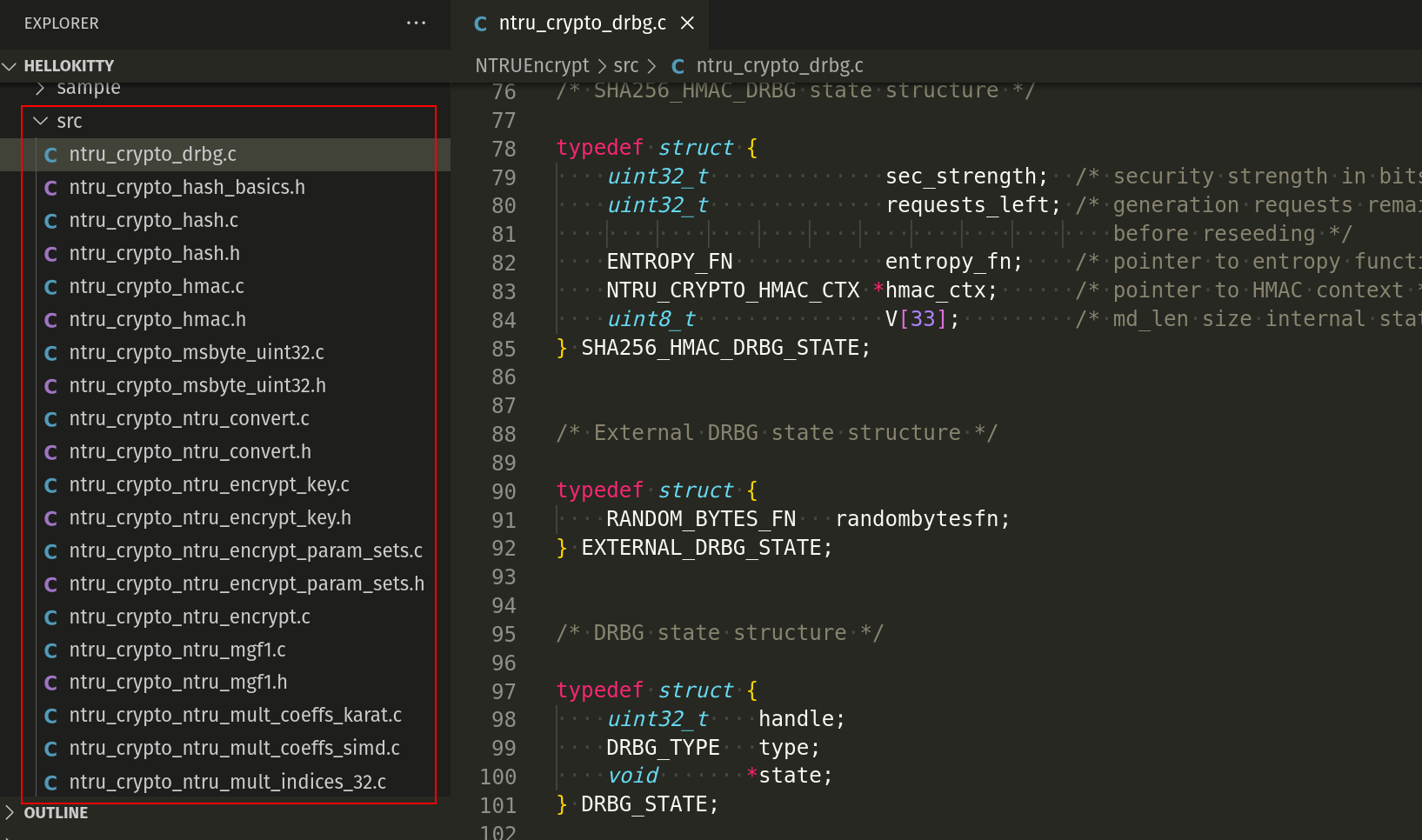Click line number 78 in the gutter
The width and height of the screenshot is (1422, 840).
(x=504, y=149)
